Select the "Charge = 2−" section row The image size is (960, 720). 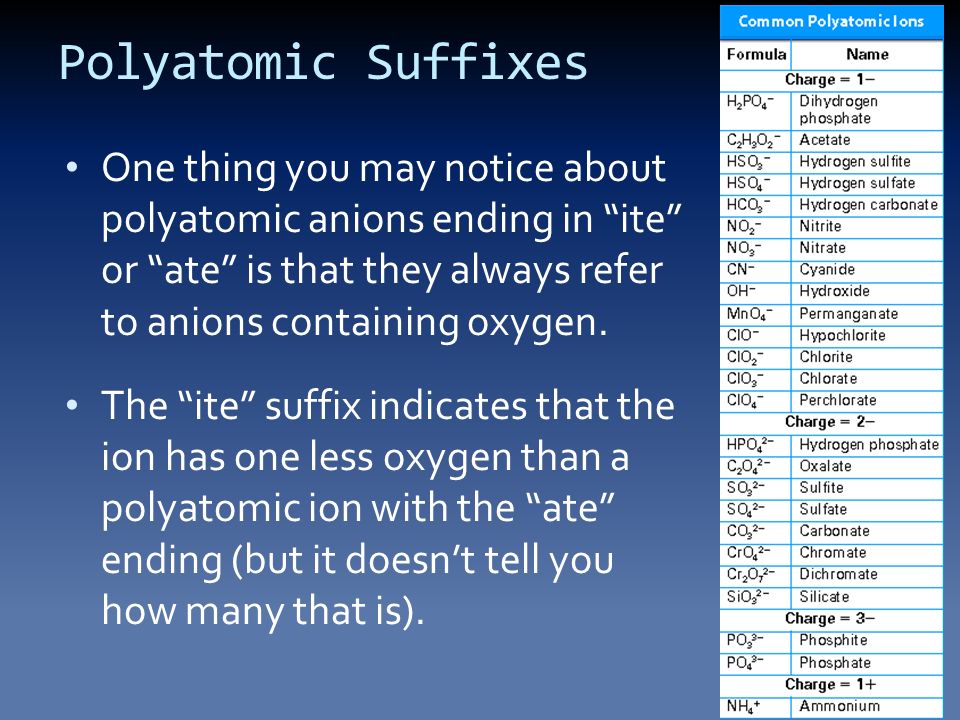pos(831,422)
